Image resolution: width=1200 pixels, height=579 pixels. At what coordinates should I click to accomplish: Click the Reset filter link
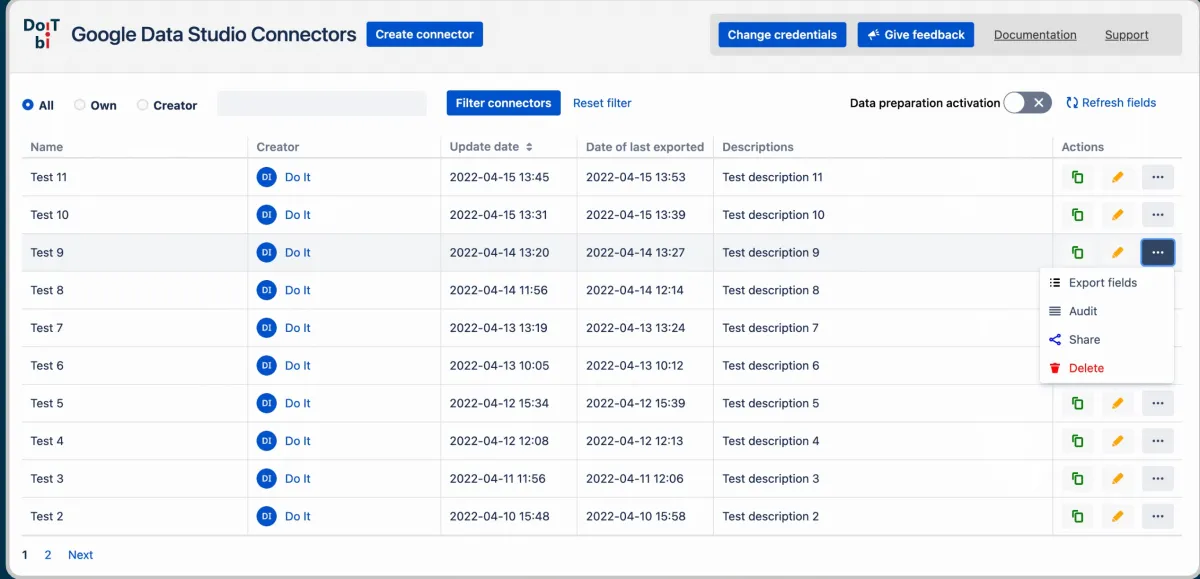(x=602, y=103)
